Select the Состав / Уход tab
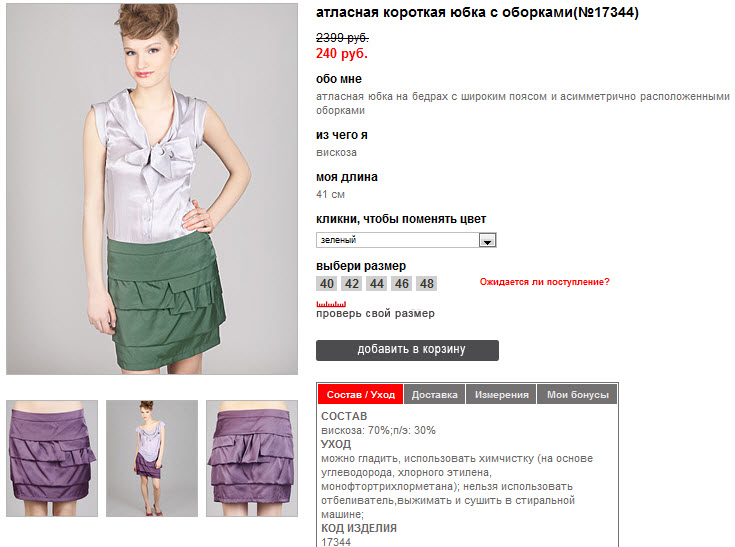This screenshot has width=735, height=547. tap(360, 395)
